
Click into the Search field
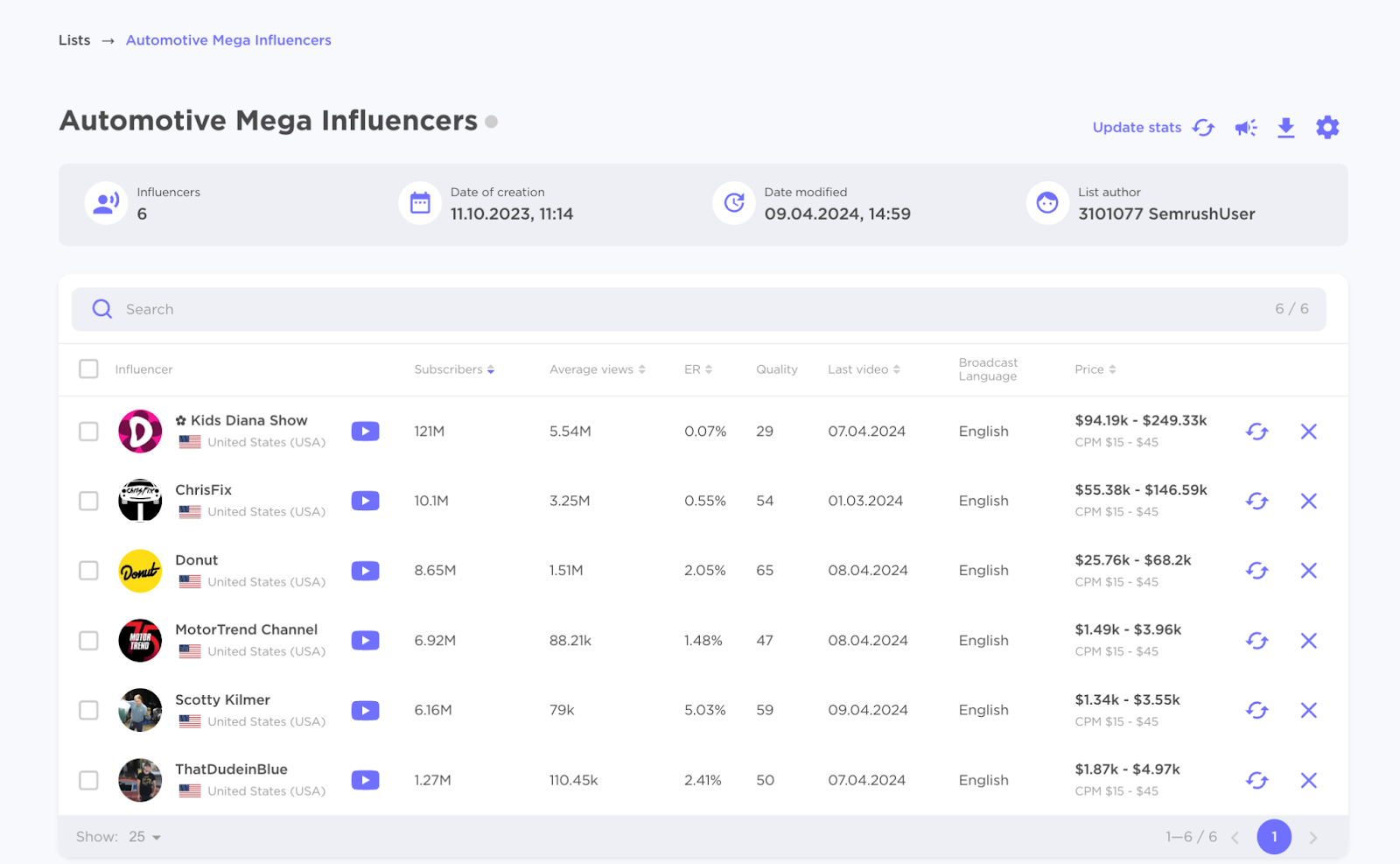(x=350, y=308)
